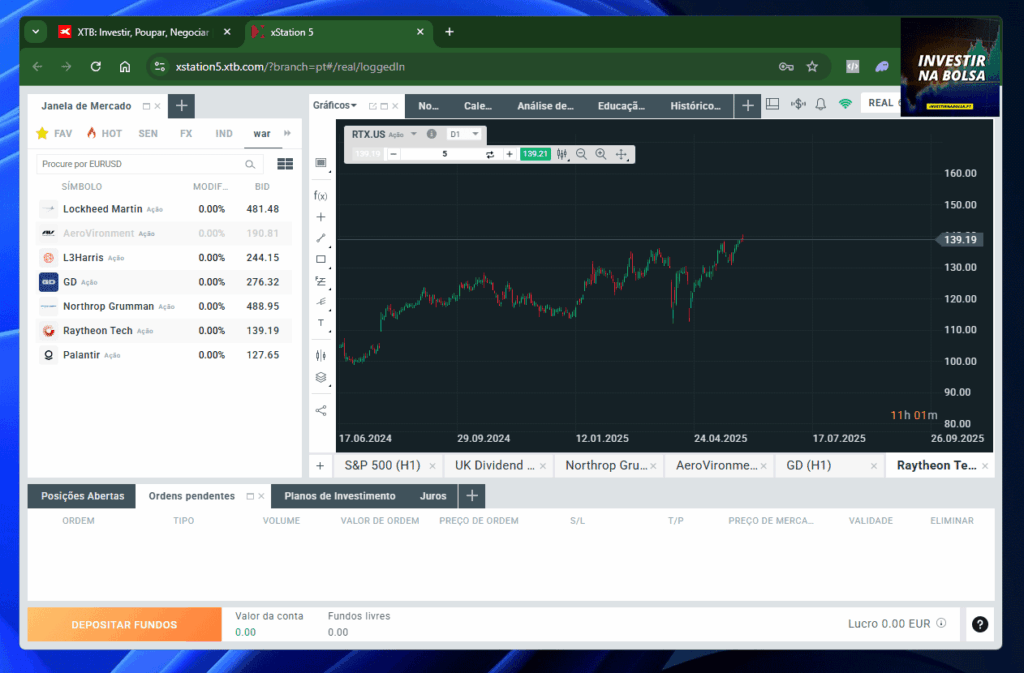The width and height of the screenshot is (1024, 673).
Task: Reload the browser page
Action: click(95, 67)
